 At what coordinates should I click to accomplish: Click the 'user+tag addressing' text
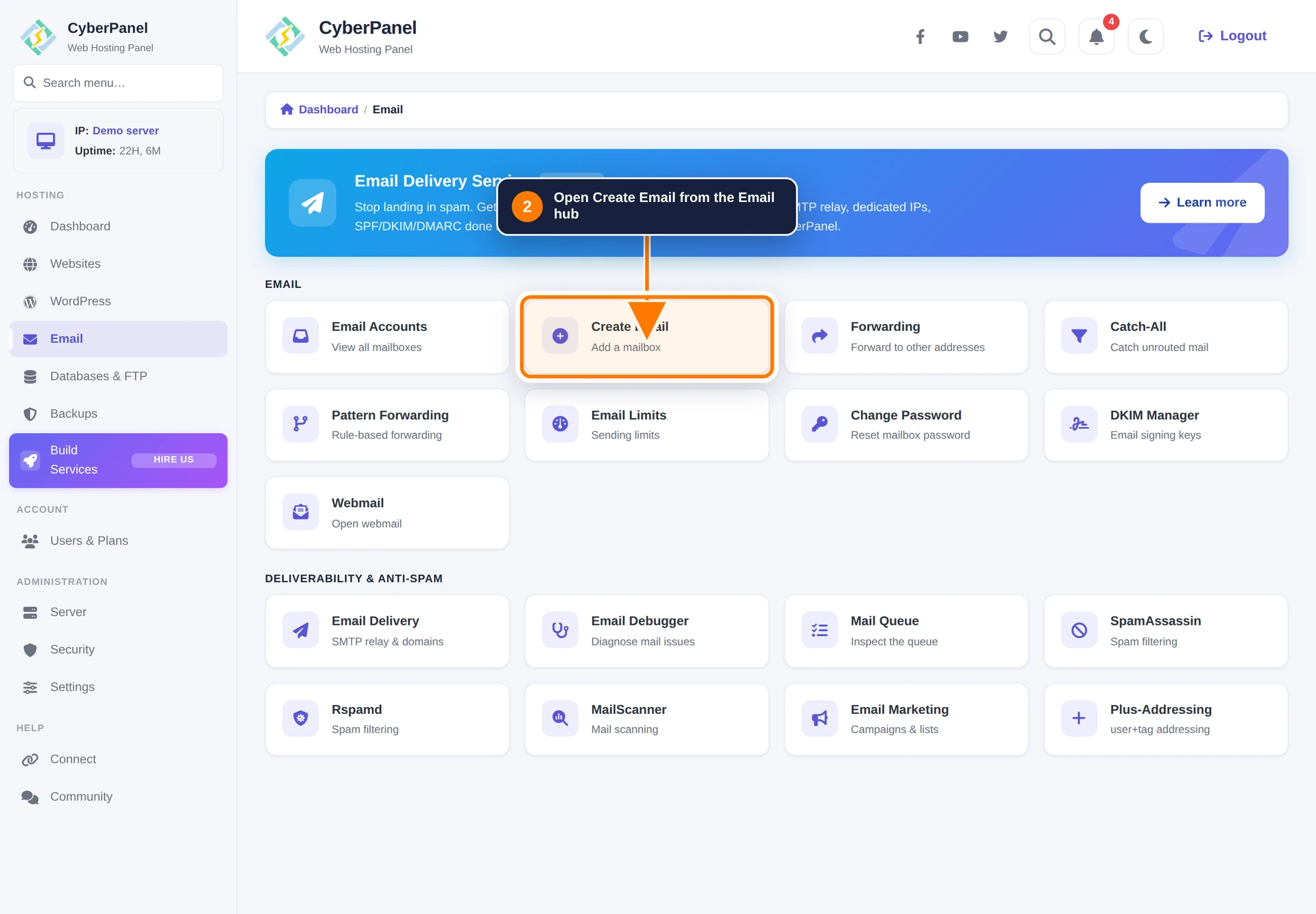(1160, 730)
